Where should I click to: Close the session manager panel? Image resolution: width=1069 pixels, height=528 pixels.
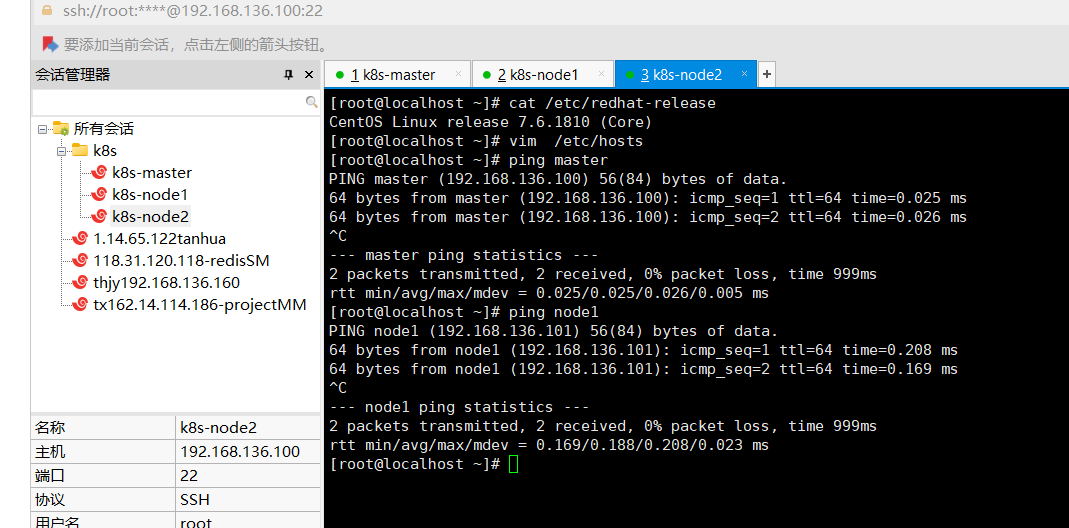point(309,75)
